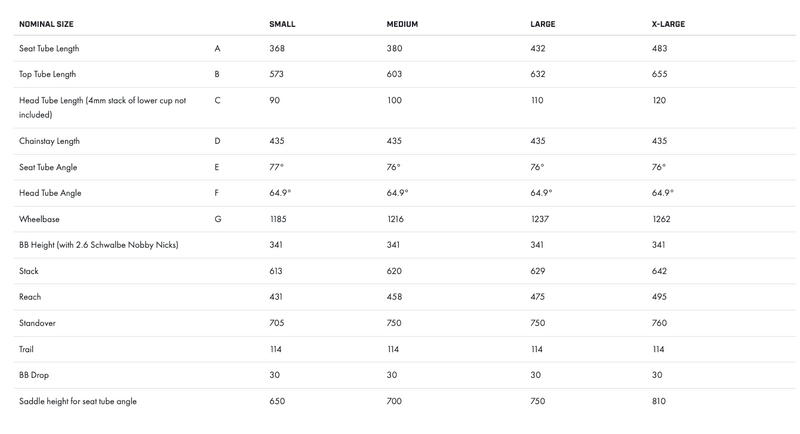Click Medium Top Tube Length 603

coord(394,74)
